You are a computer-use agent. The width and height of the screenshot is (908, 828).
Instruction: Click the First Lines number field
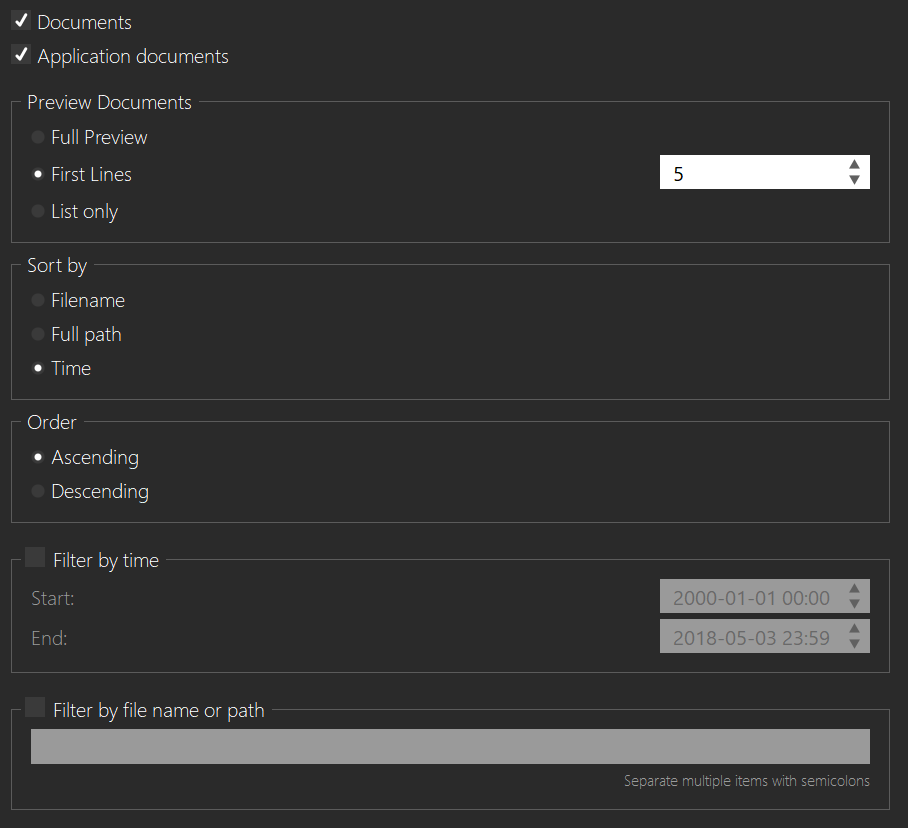coord(750,173)
